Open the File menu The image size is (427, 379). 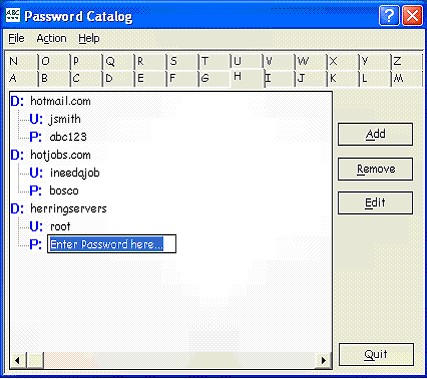pyautogui.click(x=16, y=38)
